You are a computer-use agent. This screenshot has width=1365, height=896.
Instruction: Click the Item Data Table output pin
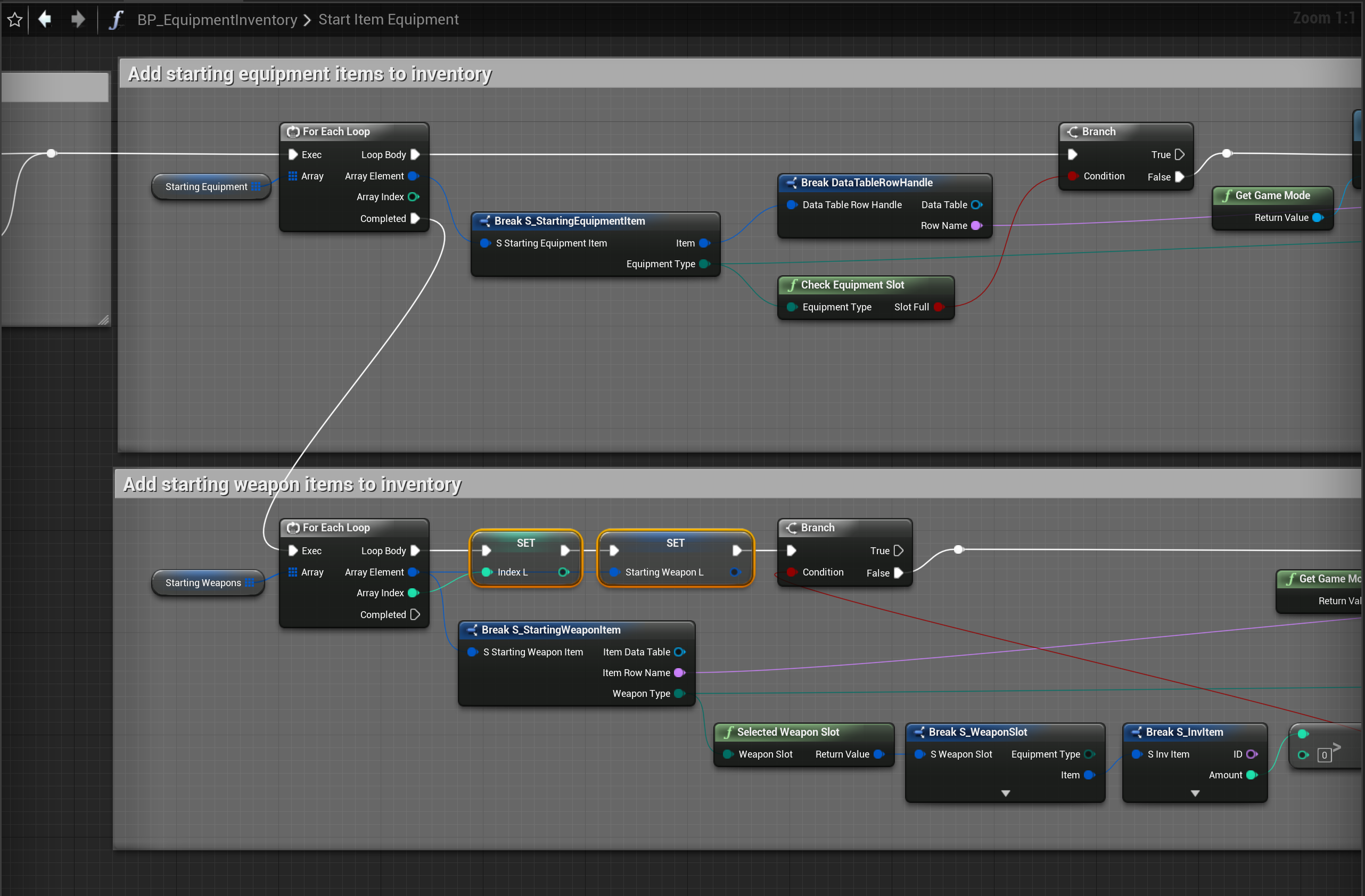click(679, 652)
